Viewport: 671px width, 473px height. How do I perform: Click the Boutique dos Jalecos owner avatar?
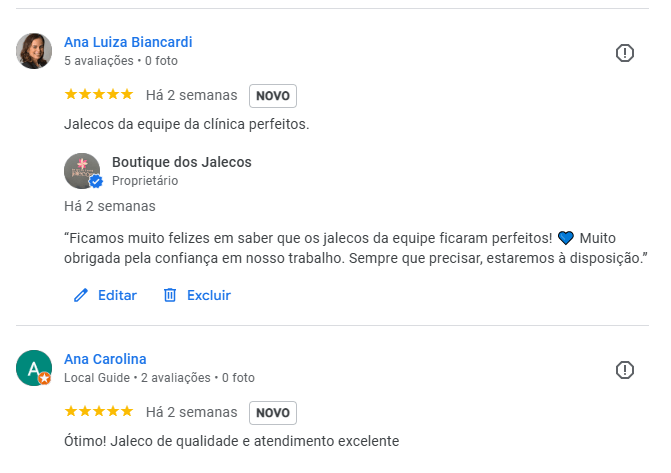click(82, 171)
